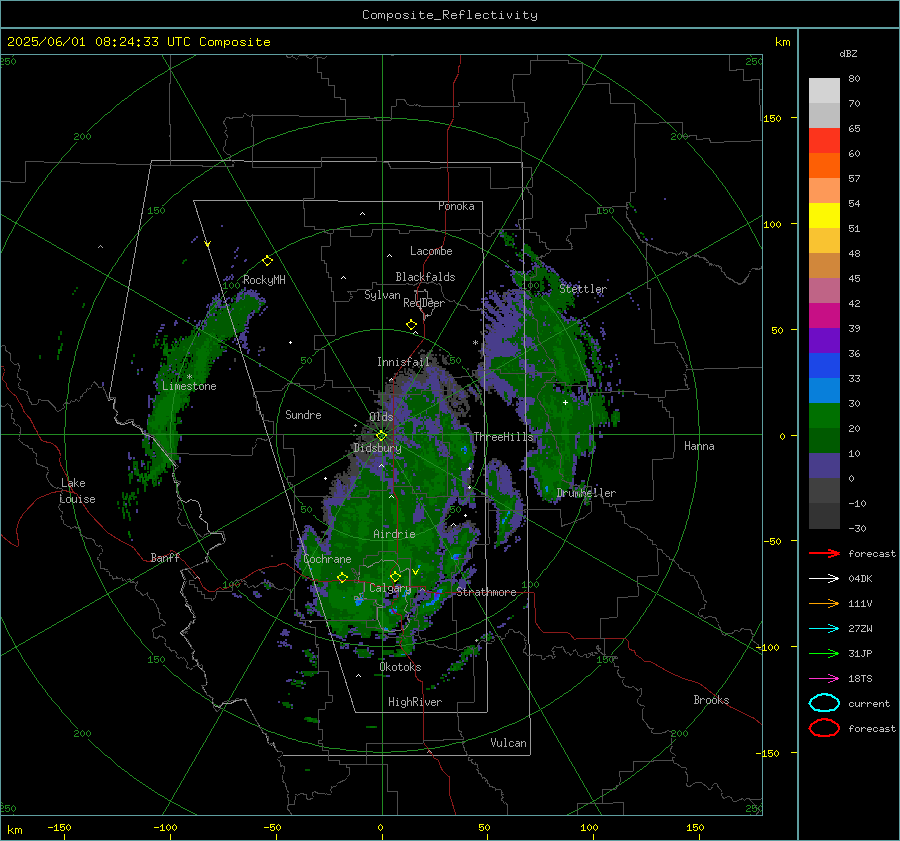Click the dBZ legend heading
Viewport: 900px width, 841px height.
(x=848, y=53)
